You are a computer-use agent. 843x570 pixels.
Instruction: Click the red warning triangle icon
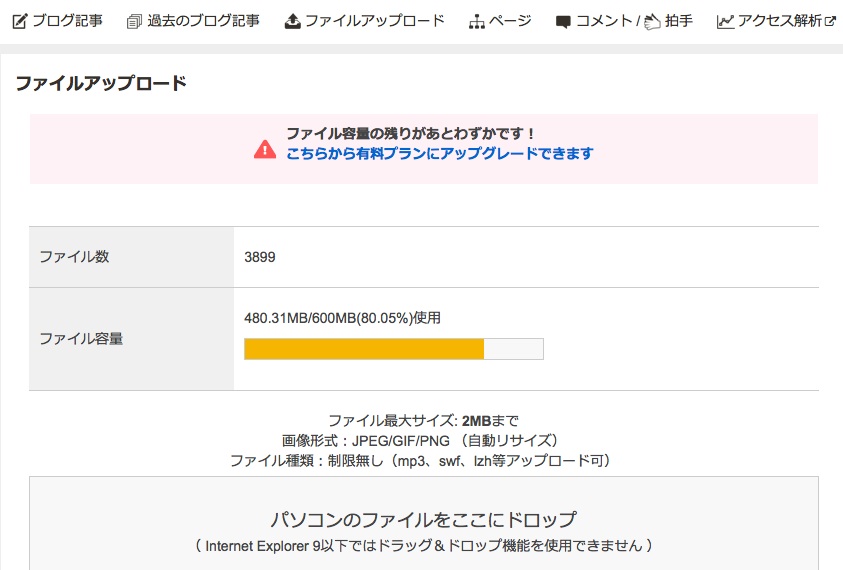tap(264, 150)
